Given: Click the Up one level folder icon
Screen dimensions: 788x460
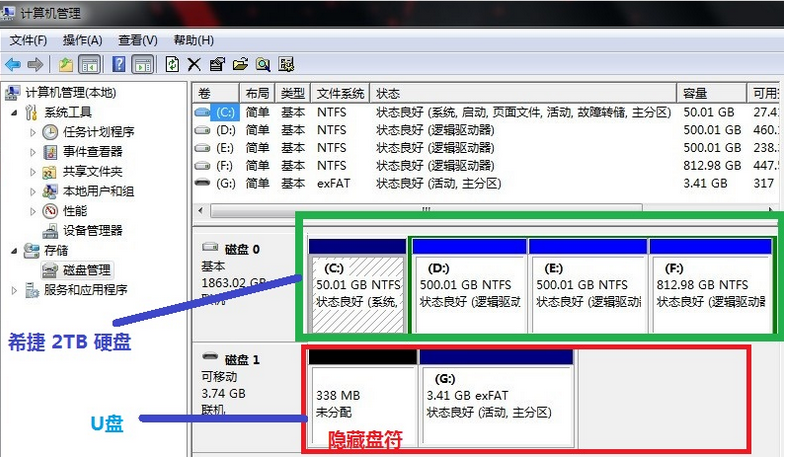Looking at the screenshot, I should [x=66, y=64].
